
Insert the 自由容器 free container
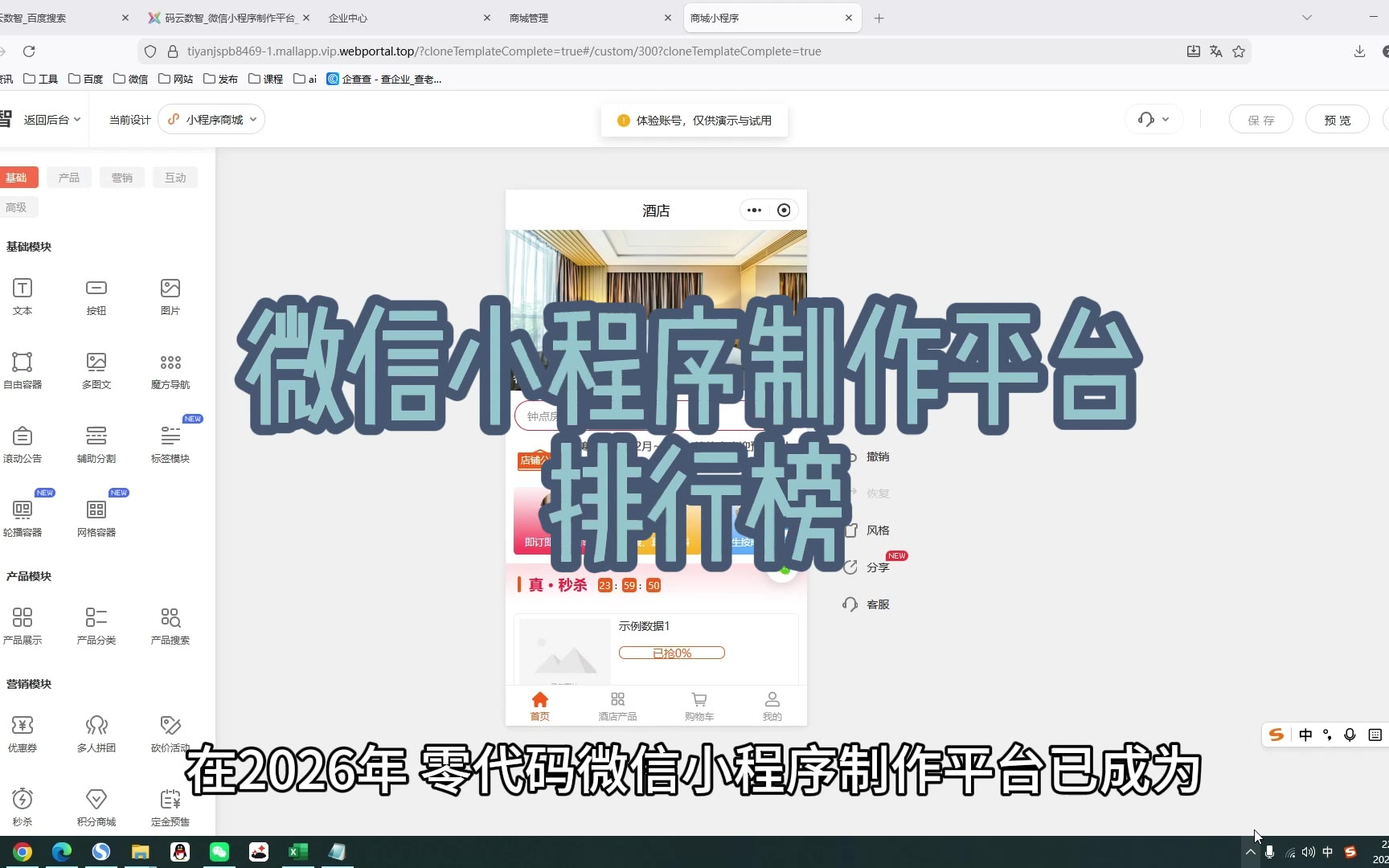point(23,371)
